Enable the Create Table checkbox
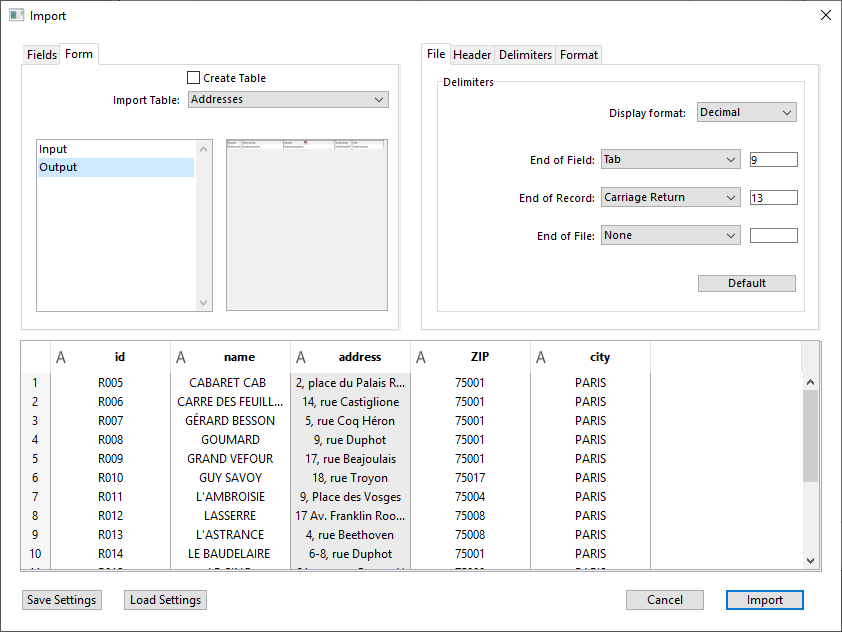Screen dimensions: 842x632 point(194,78)
